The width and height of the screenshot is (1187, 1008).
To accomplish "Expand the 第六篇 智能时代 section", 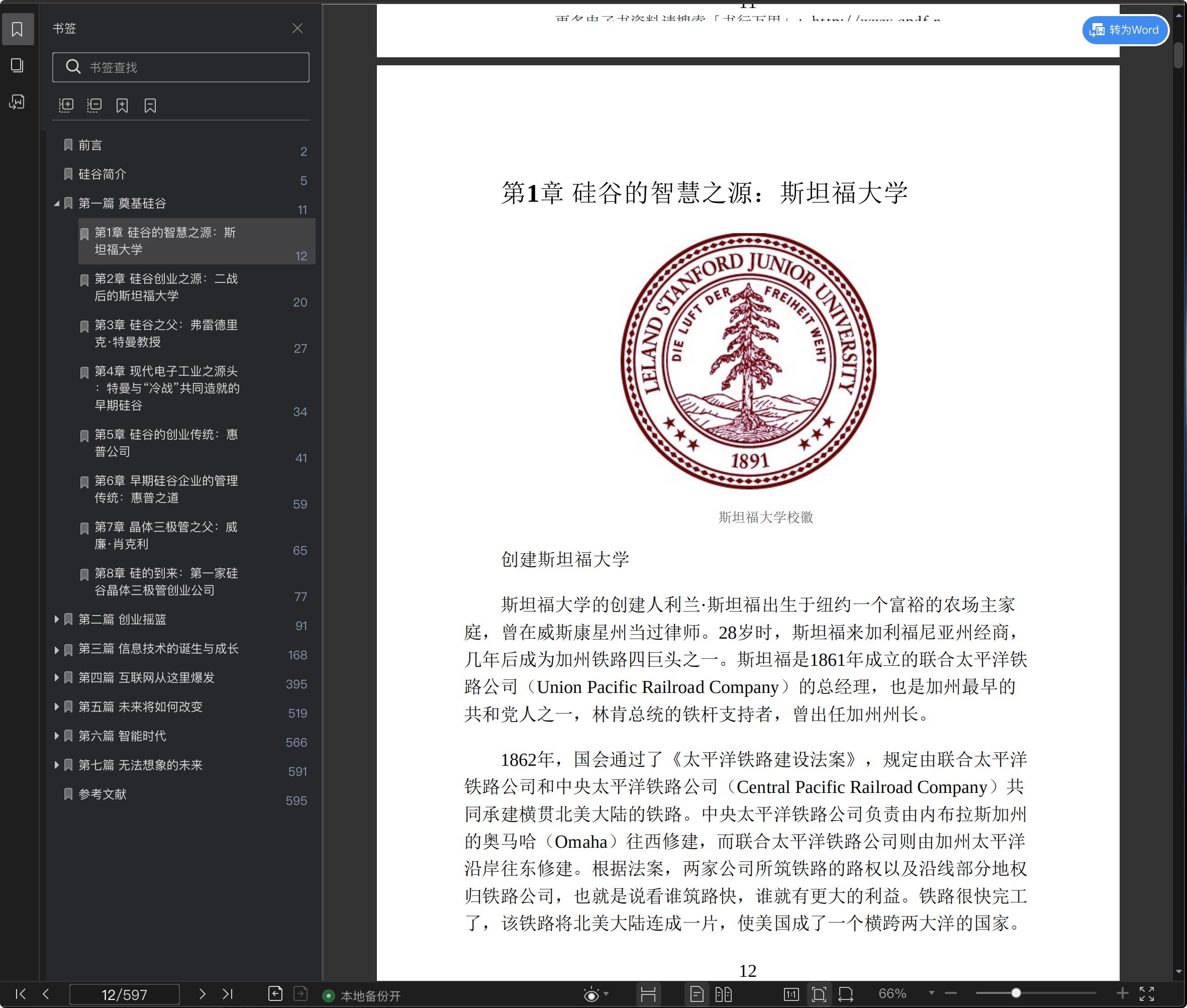I will 57,736.
